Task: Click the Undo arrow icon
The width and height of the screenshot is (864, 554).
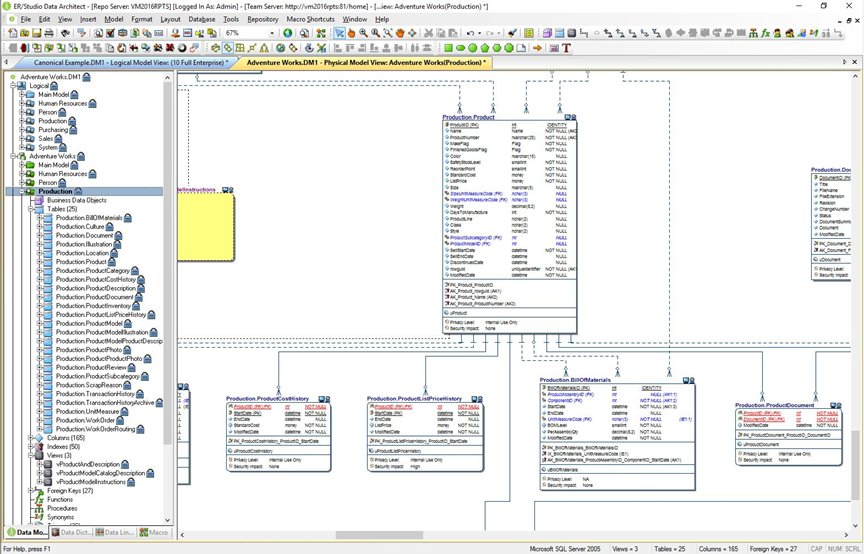Action: pyautogui.click(x=470, y=33)
